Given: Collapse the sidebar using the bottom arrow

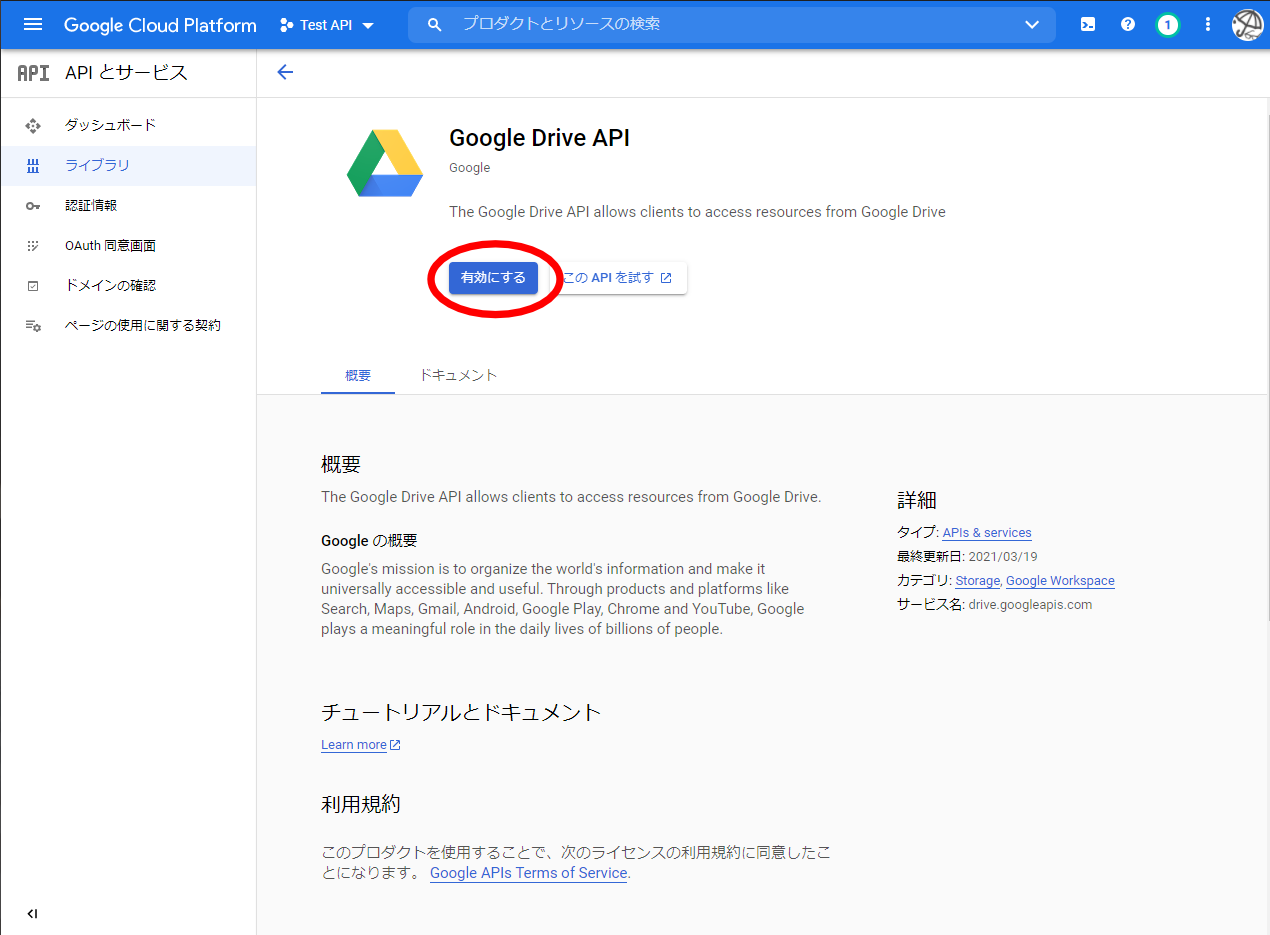Looking at the screenshot, I should [x=32, y=913].
